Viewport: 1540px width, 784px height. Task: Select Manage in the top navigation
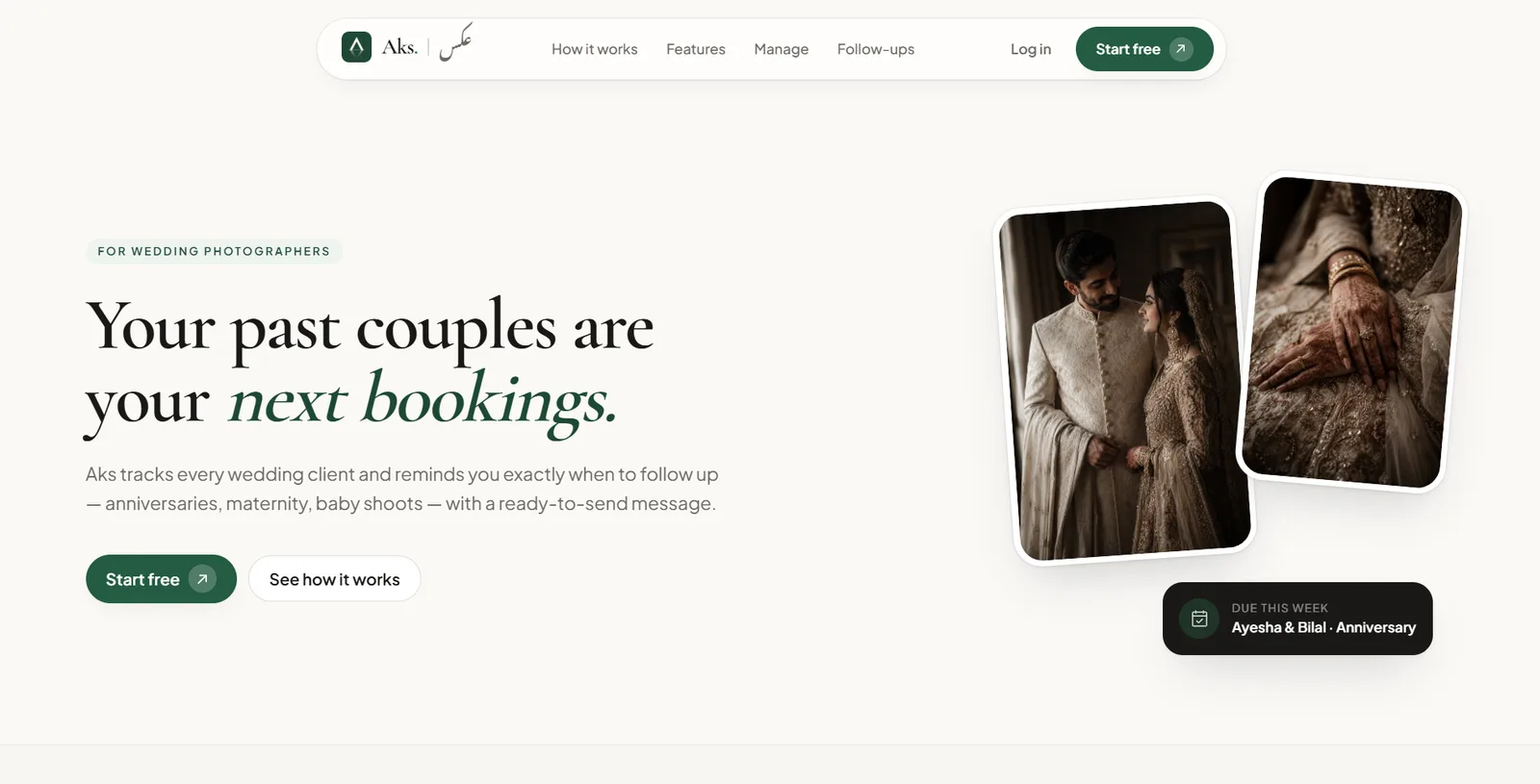point(781,49)
